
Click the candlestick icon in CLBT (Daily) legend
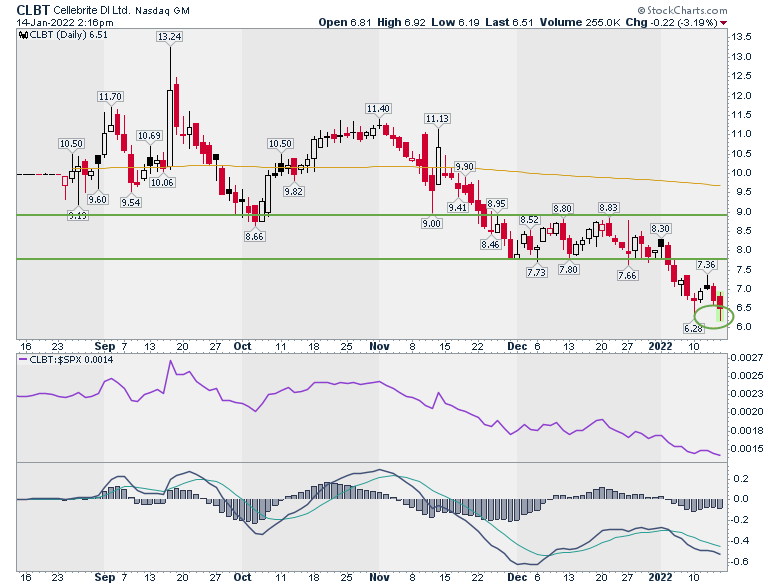pyautogui.click(x=23, y=35)
